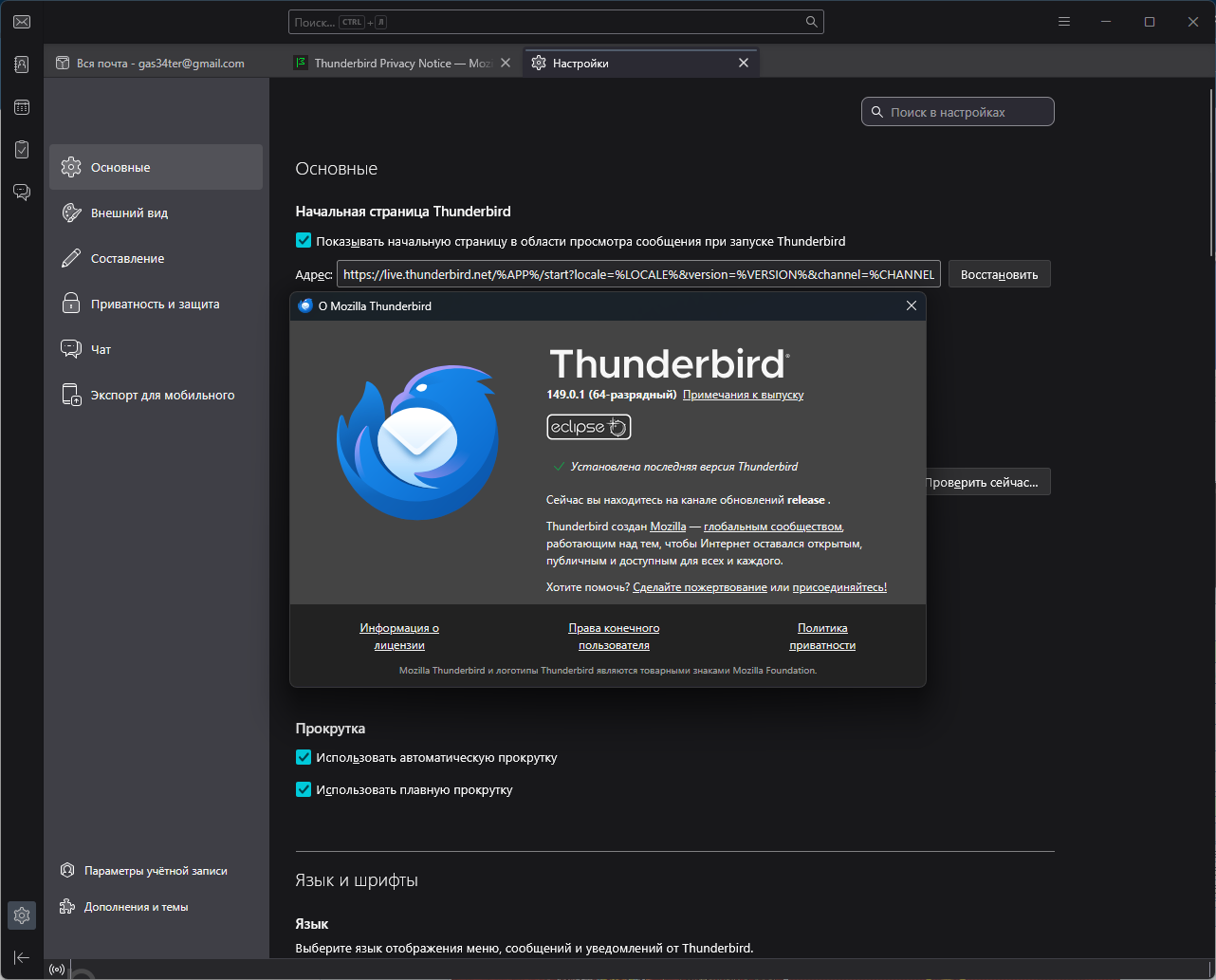1216x980 pixels.
Task: Uncheck show start page on Thunderbird launch
Action: (304, 241)
